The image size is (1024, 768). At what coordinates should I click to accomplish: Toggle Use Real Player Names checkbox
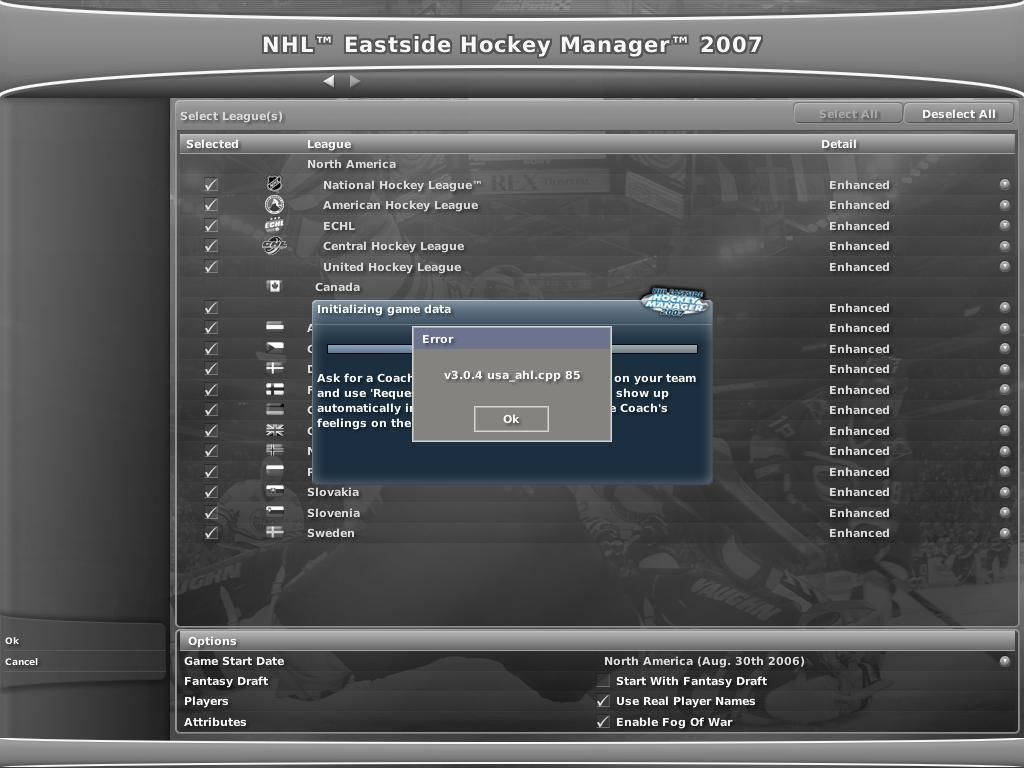603,701
